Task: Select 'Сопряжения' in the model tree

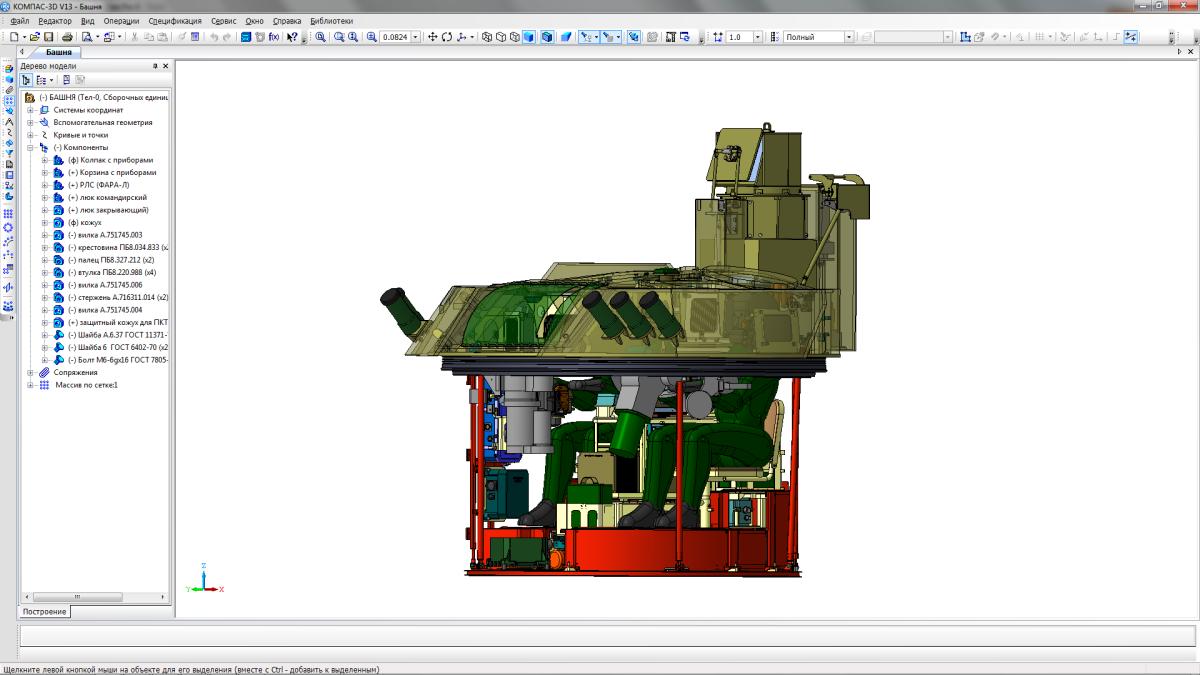Action: coord(75,372)
